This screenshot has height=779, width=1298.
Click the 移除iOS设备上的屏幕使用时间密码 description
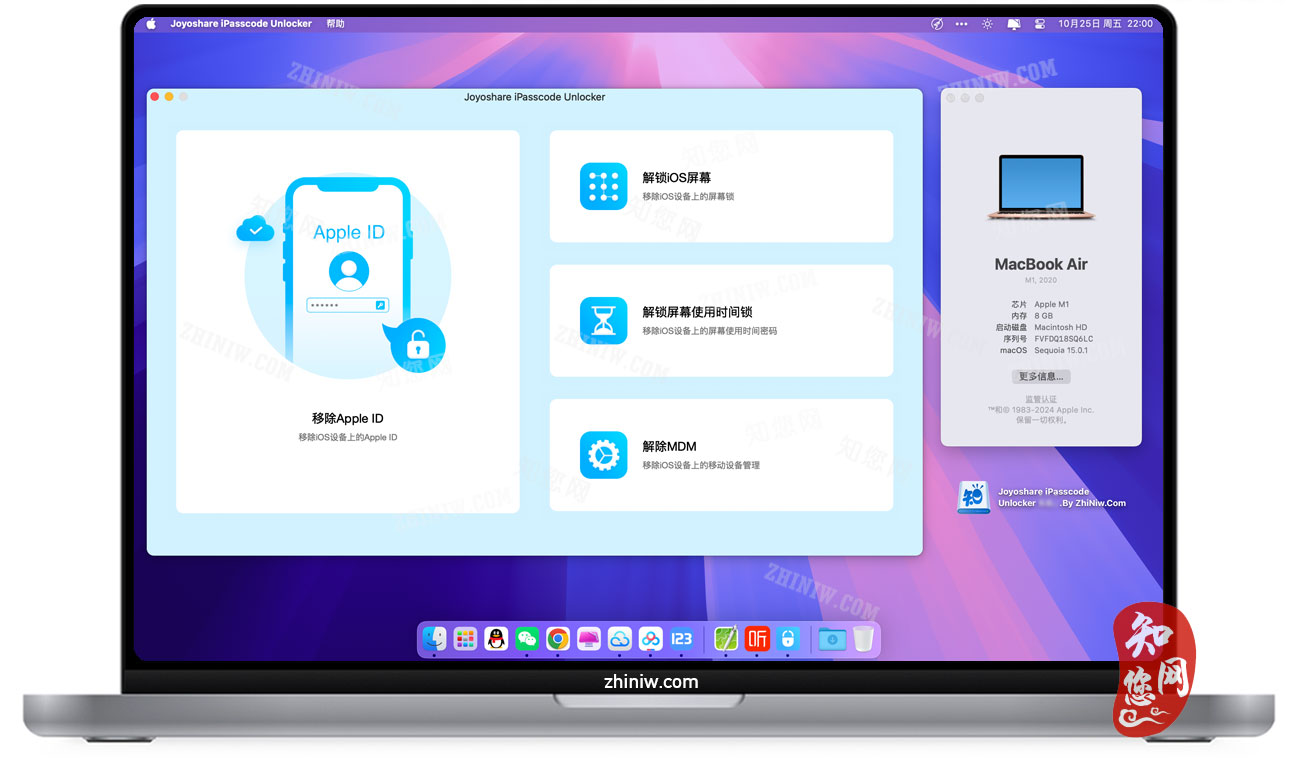[709, 331]
